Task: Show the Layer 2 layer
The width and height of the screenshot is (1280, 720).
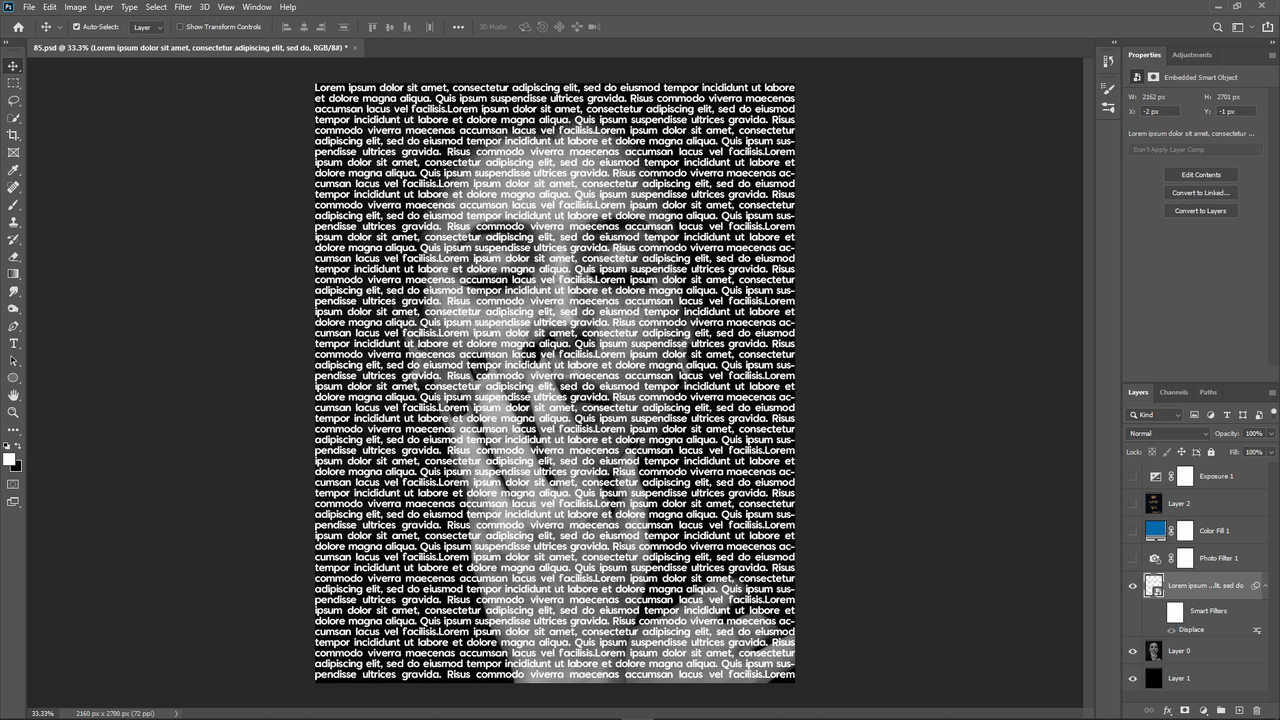Action: [1133, 504]
